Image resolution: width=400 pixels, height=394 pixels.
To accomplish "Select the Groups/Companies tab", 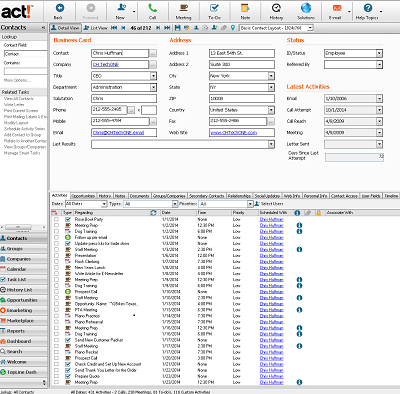I will tap(169, 196).
